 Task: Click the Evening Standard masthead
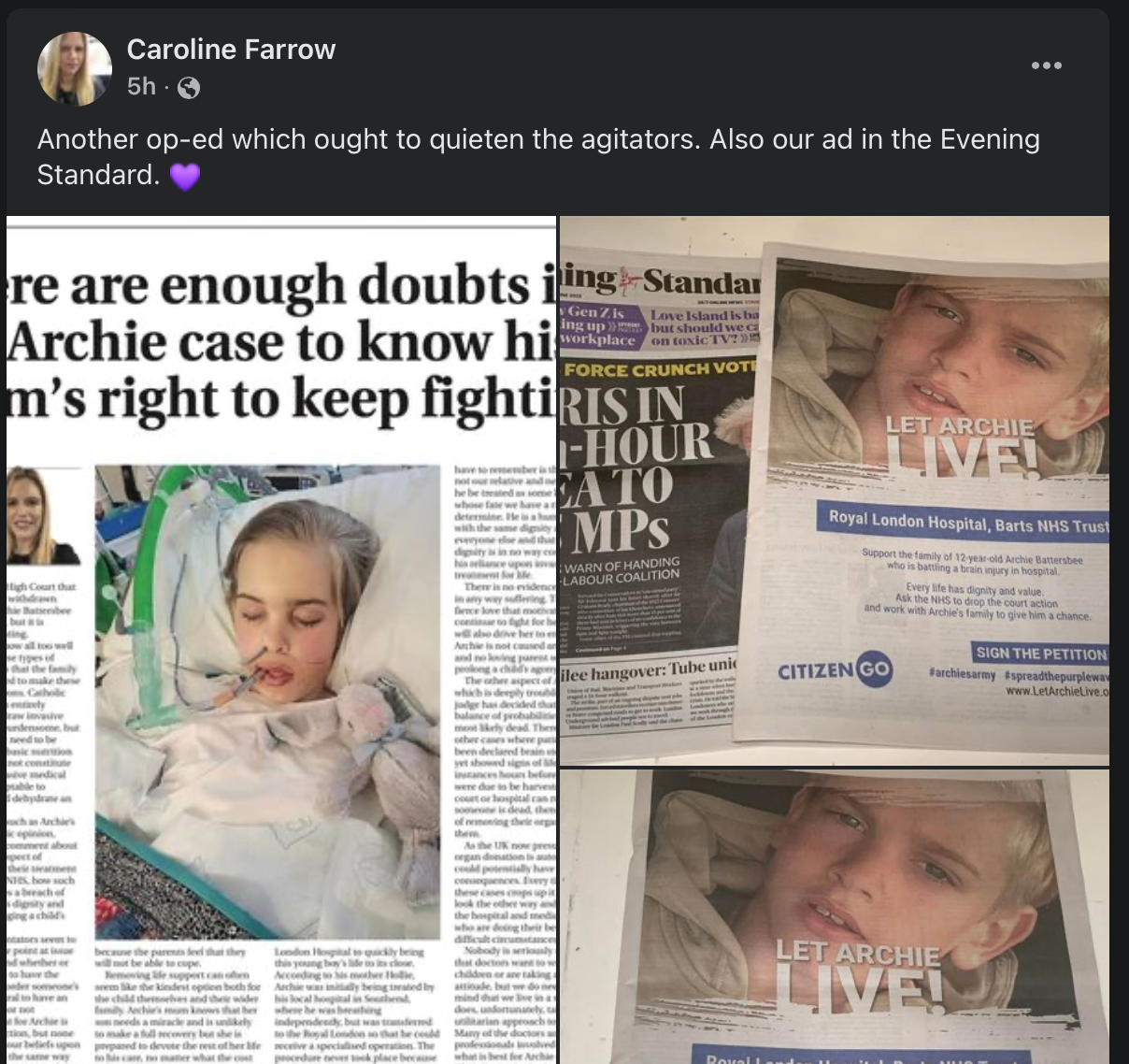click(x=661, y=280)
